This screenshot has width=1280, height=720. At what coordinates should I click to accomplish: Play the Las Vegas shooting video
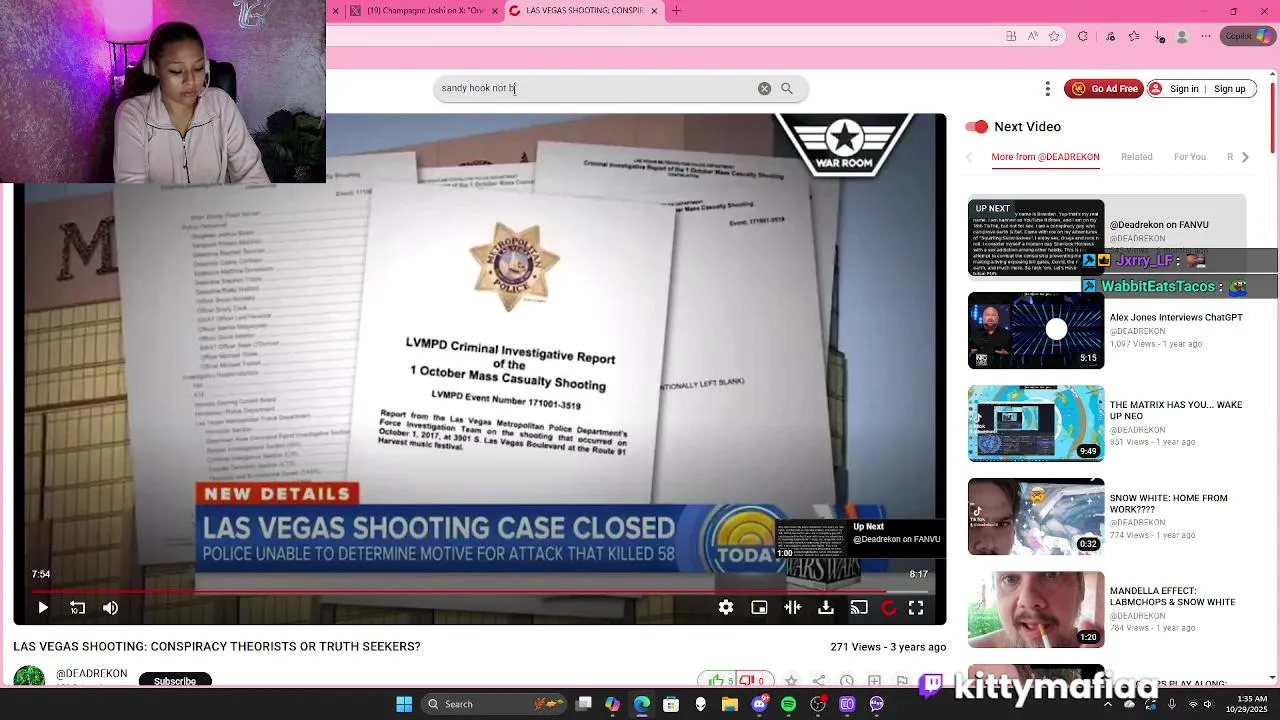pos(43,607)
